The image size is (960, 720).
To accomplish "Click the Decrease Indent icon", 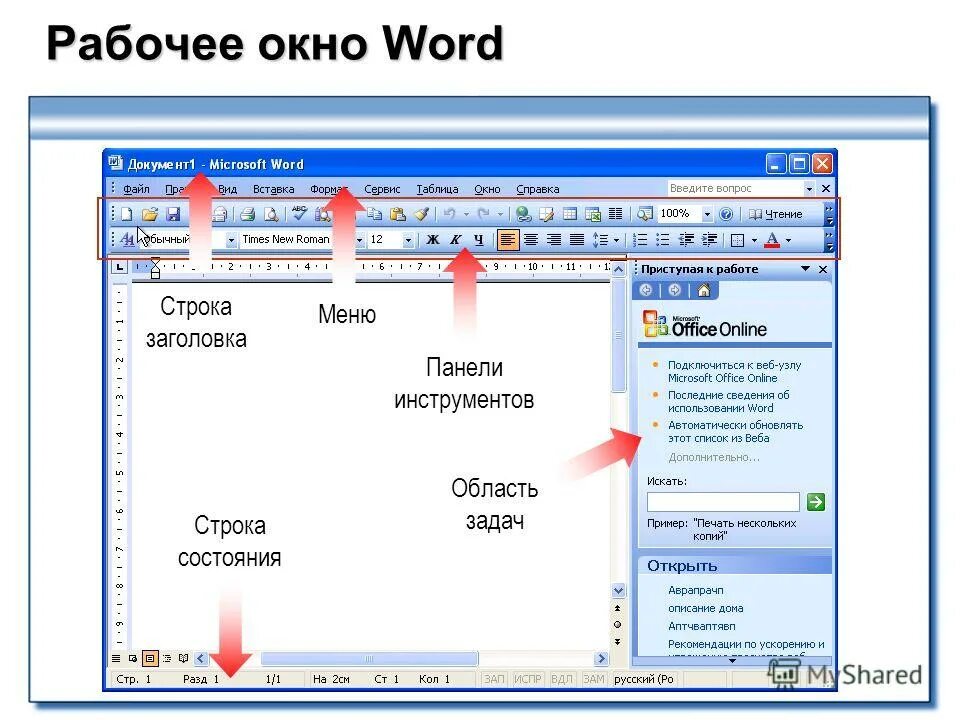I will coord(686,239).
